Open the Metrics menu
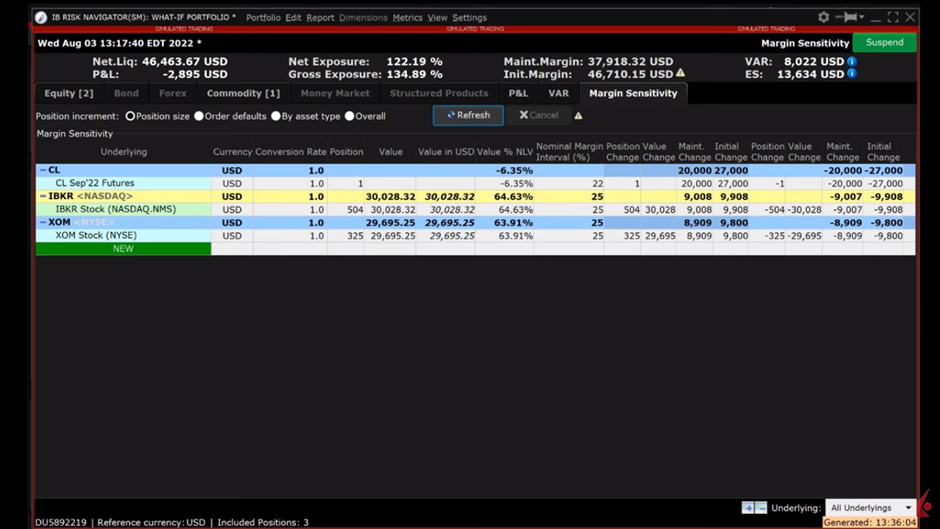Screen dimensions: 940x529 407,18
